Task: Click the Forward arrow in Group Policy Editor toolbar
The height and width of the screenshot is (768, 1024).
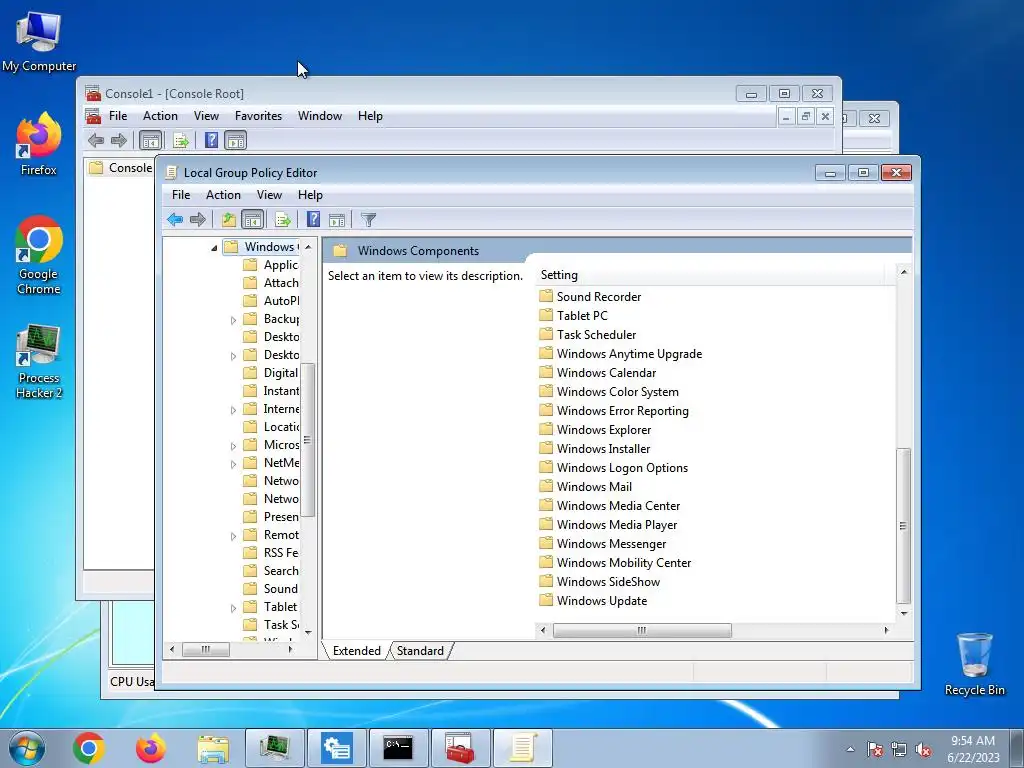Action: 197,219
